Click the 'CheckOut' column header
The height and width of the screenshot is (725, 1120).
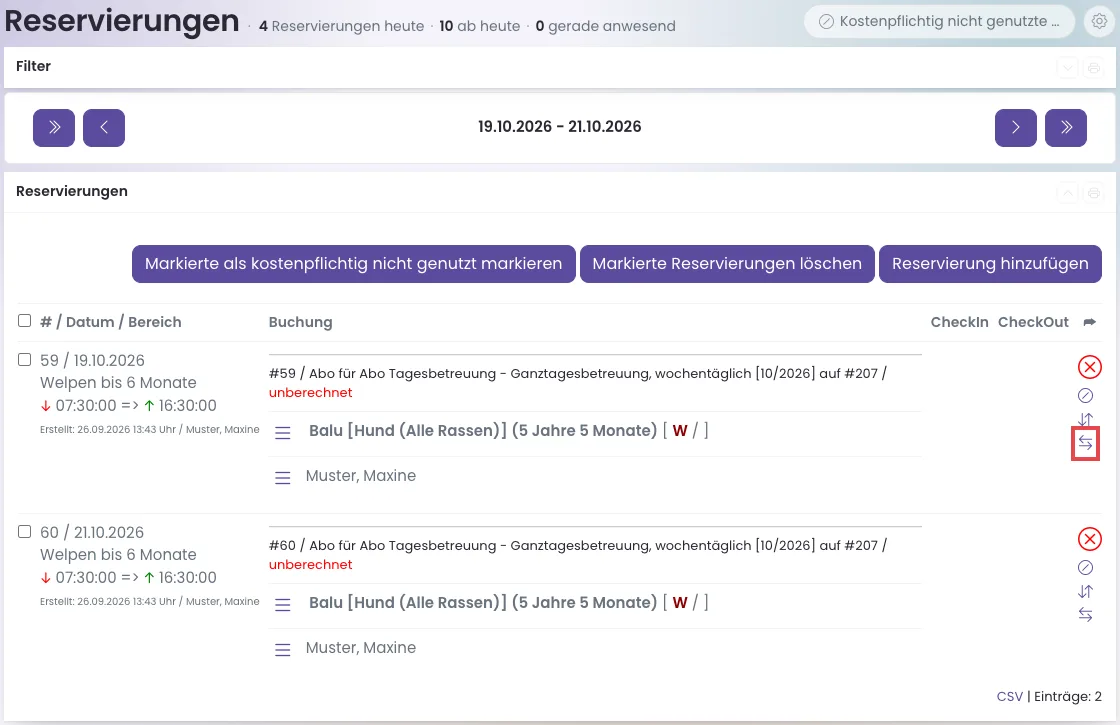click(x=1033, y=322)
